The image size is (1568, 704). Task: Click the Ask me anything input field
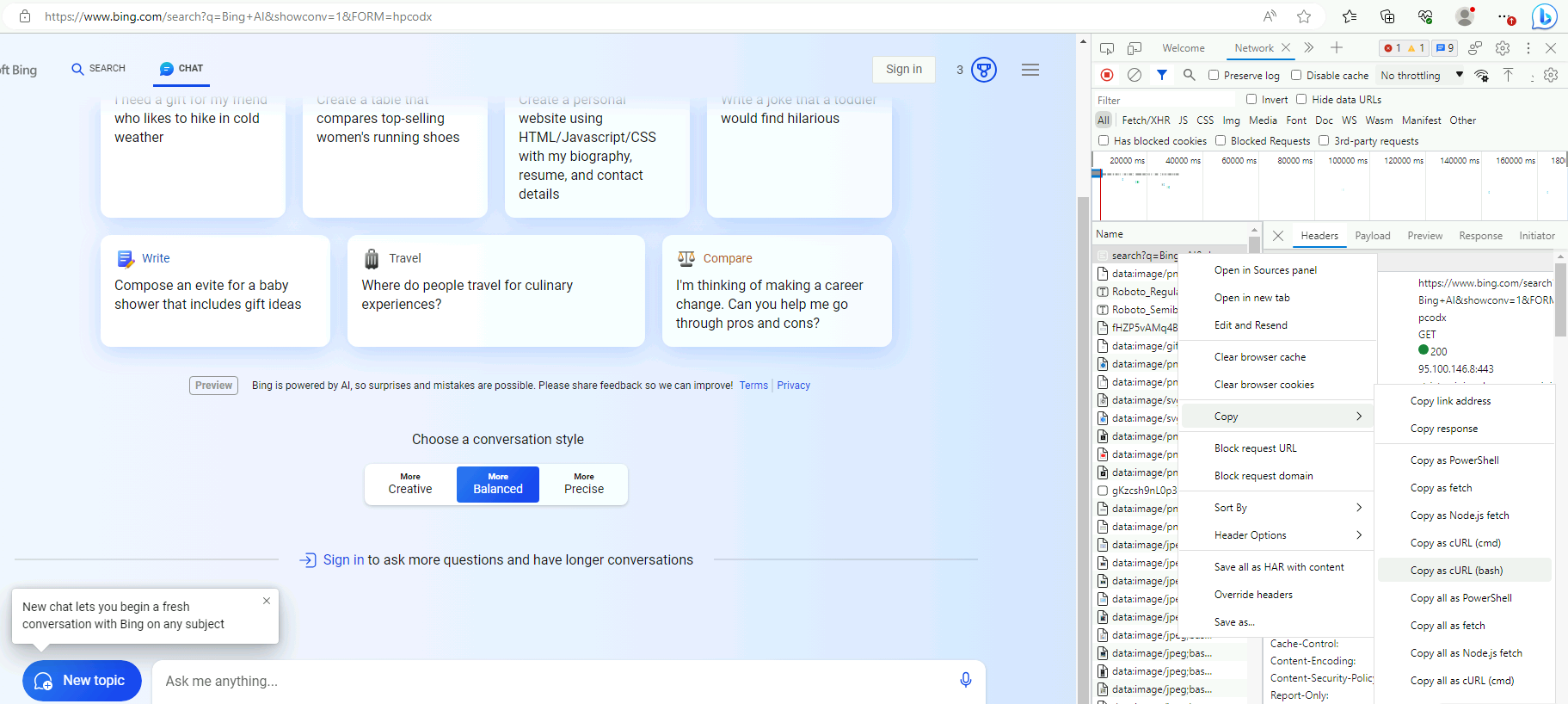(x=550, y=681)
